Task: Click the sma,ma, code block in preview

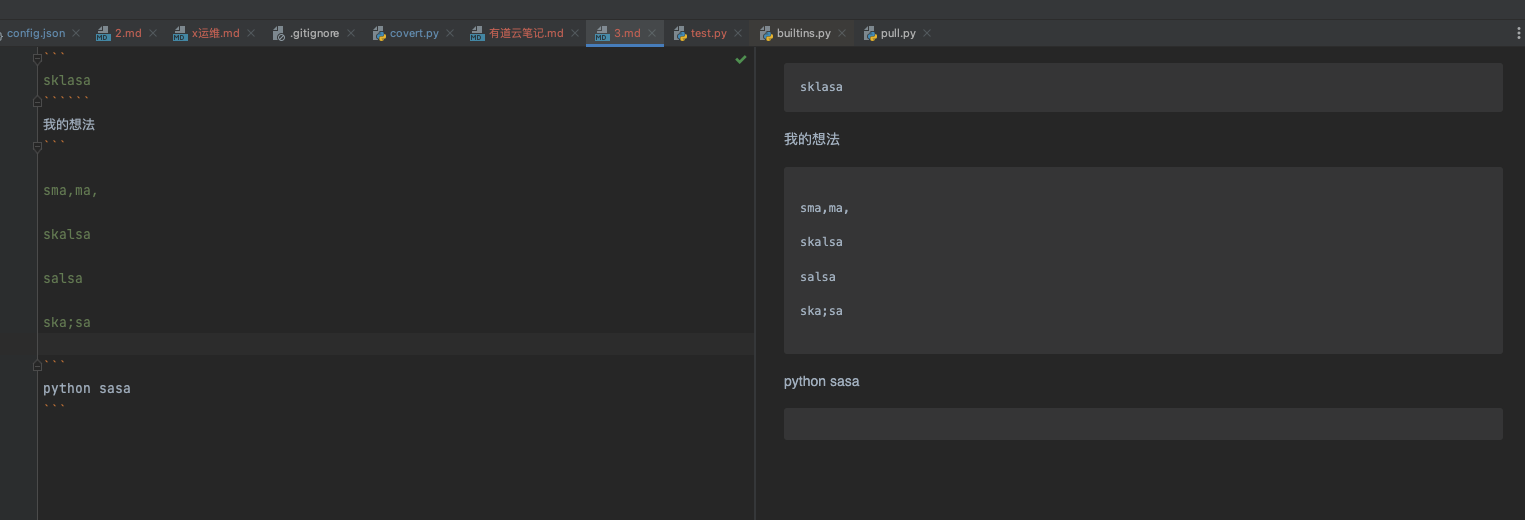Action: (x=1143, y=260)
